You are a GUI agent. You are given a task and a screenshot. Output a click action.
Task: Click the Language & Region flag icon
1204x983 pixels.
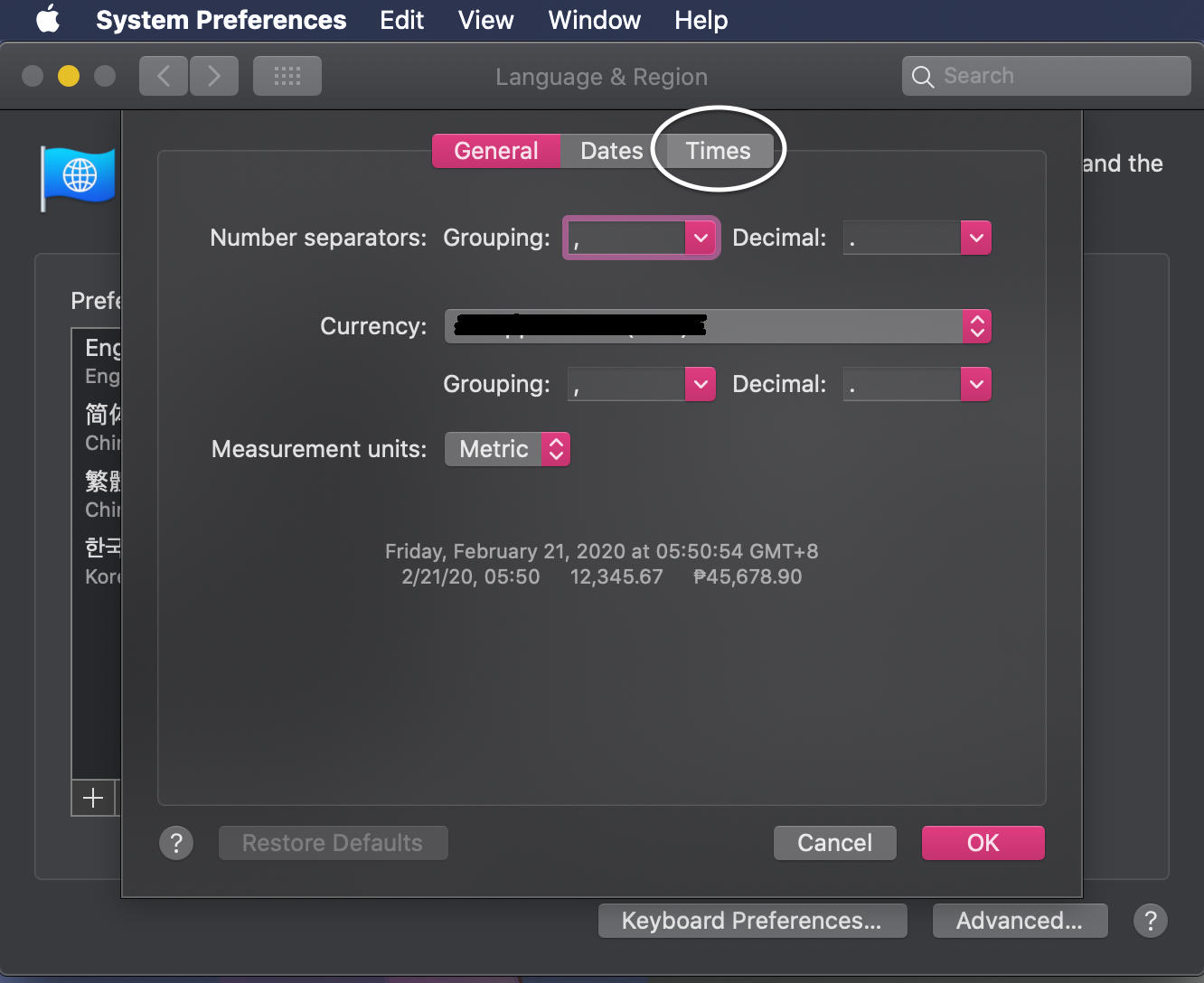point(79,177)
